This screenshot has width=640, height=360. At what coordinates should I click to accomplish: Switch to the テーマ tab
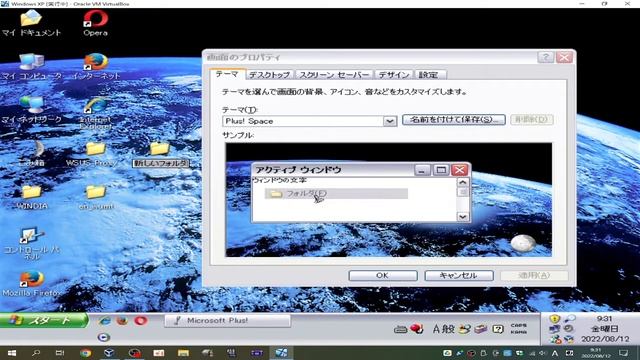[227, 74]
